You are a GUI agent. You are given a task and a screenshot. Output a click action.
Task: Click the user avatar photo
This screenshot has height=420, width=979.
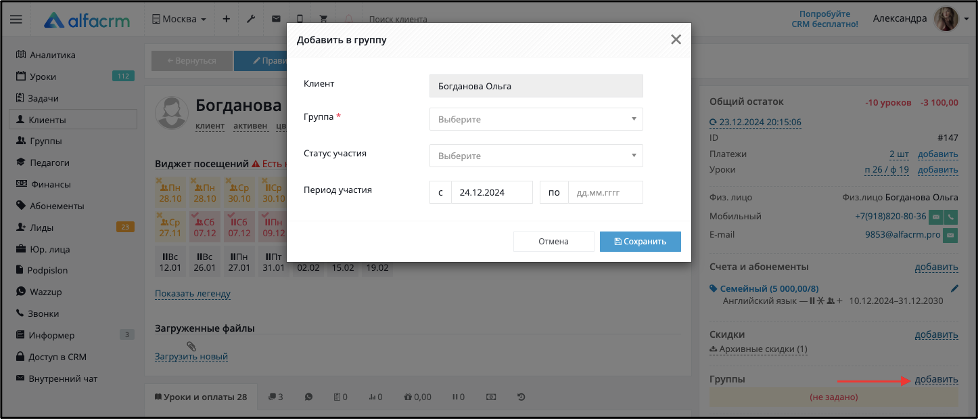(946, 19)
